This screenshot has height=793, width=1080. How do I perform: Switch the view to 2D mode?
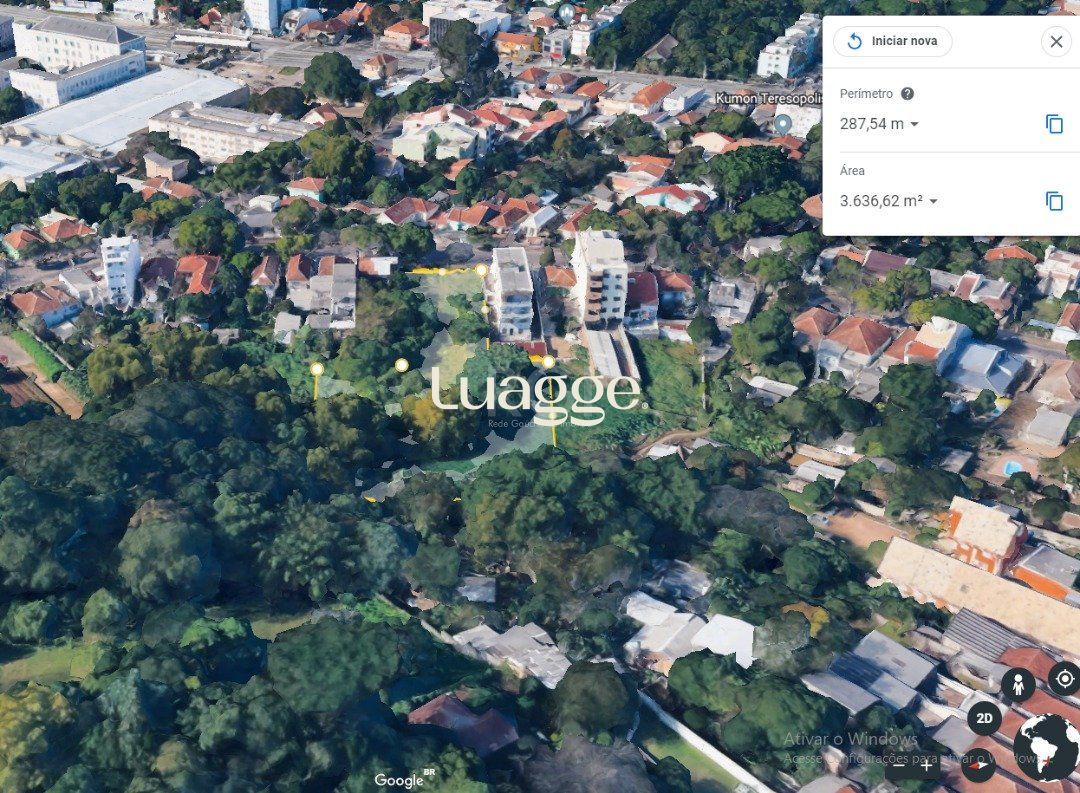984,719
